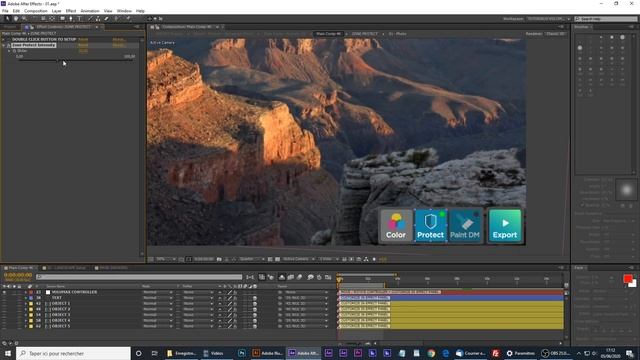Select the Pen tool in toolbar
The image size is (640, 360).
71,18
